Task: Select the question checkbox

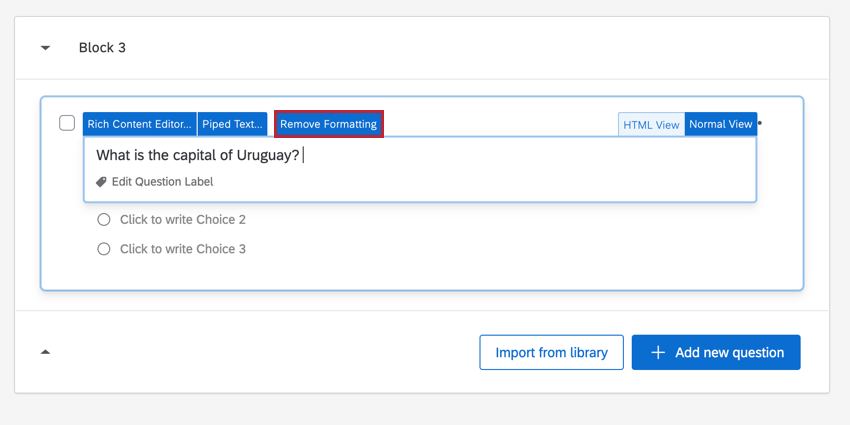Action: pyautogui.click(x=67, y=123)
